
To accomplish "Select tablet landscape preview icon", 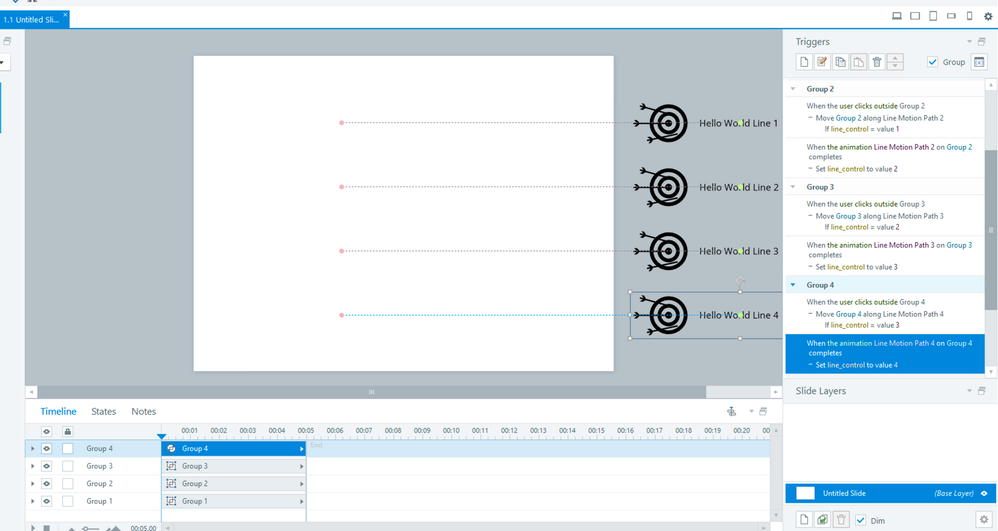I will click(x=915, y=16).
